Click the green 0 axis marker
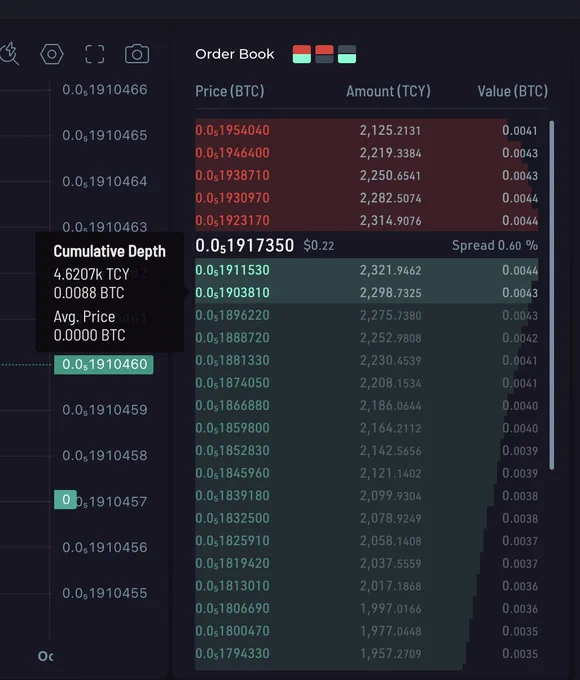The width and height of the screenshot is (580, 680). (x=66, y=500)
